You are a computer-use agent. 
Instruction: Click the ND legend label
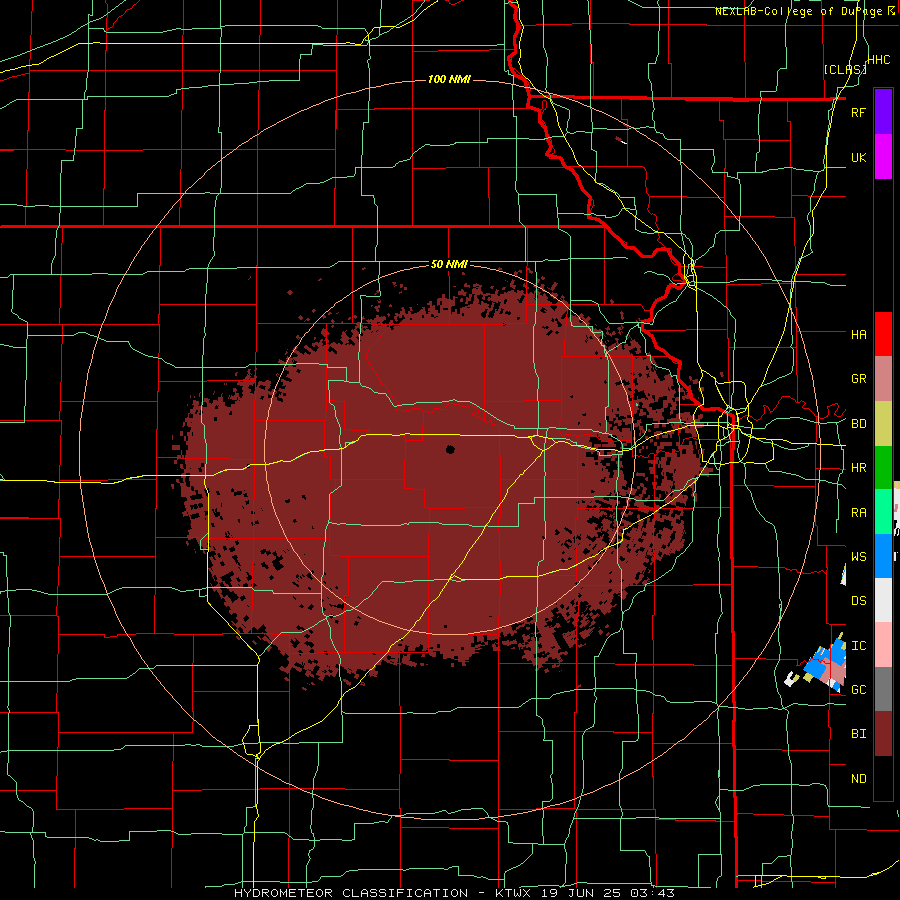[858, 779]
